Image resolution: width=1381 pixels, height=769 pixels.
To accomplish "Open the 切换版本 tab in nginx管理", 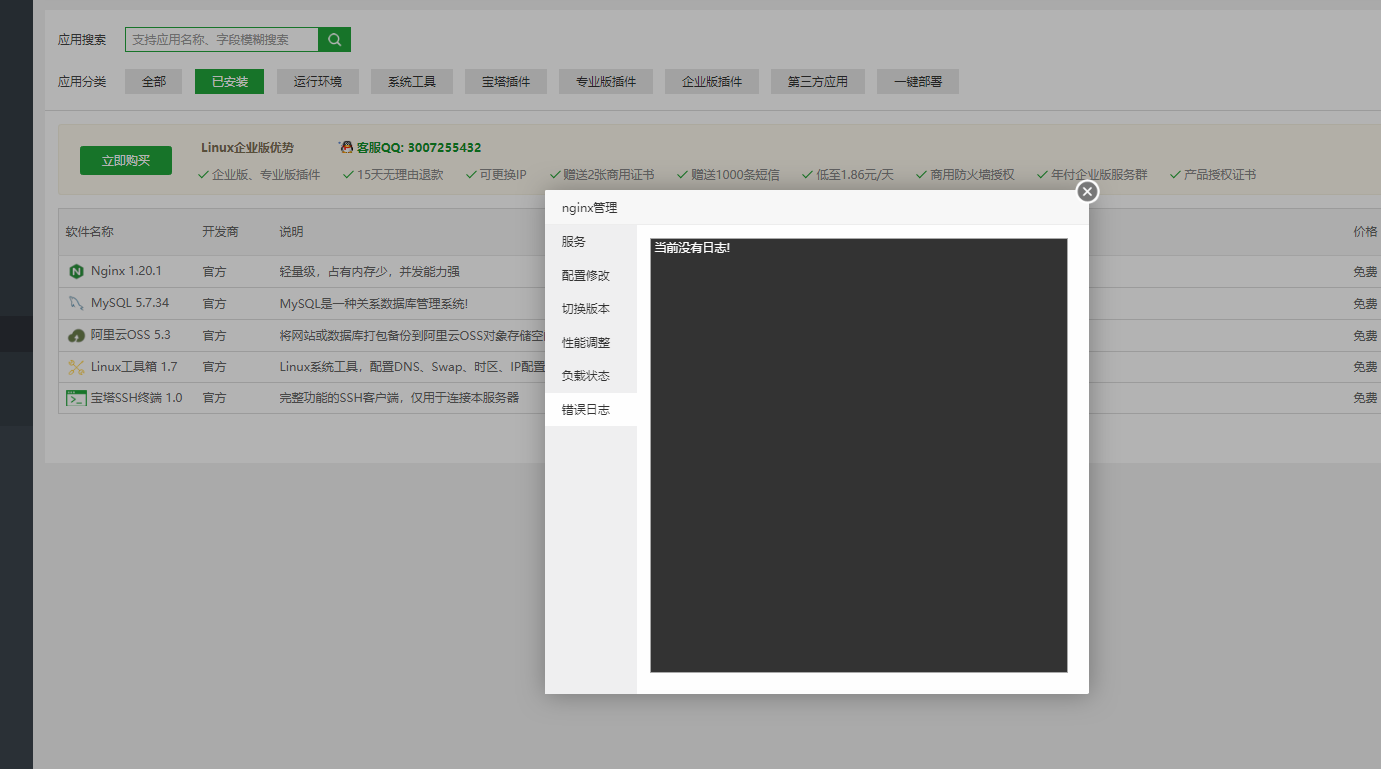I will (x=591, y=309).
